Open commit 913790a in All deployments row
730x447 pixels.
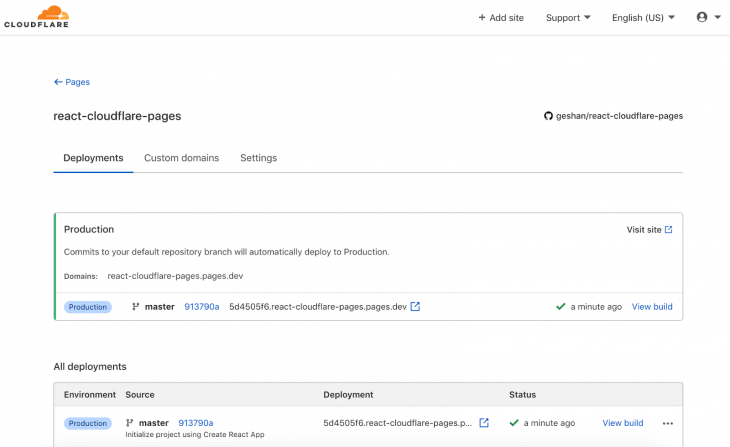[x=196, y=423]
